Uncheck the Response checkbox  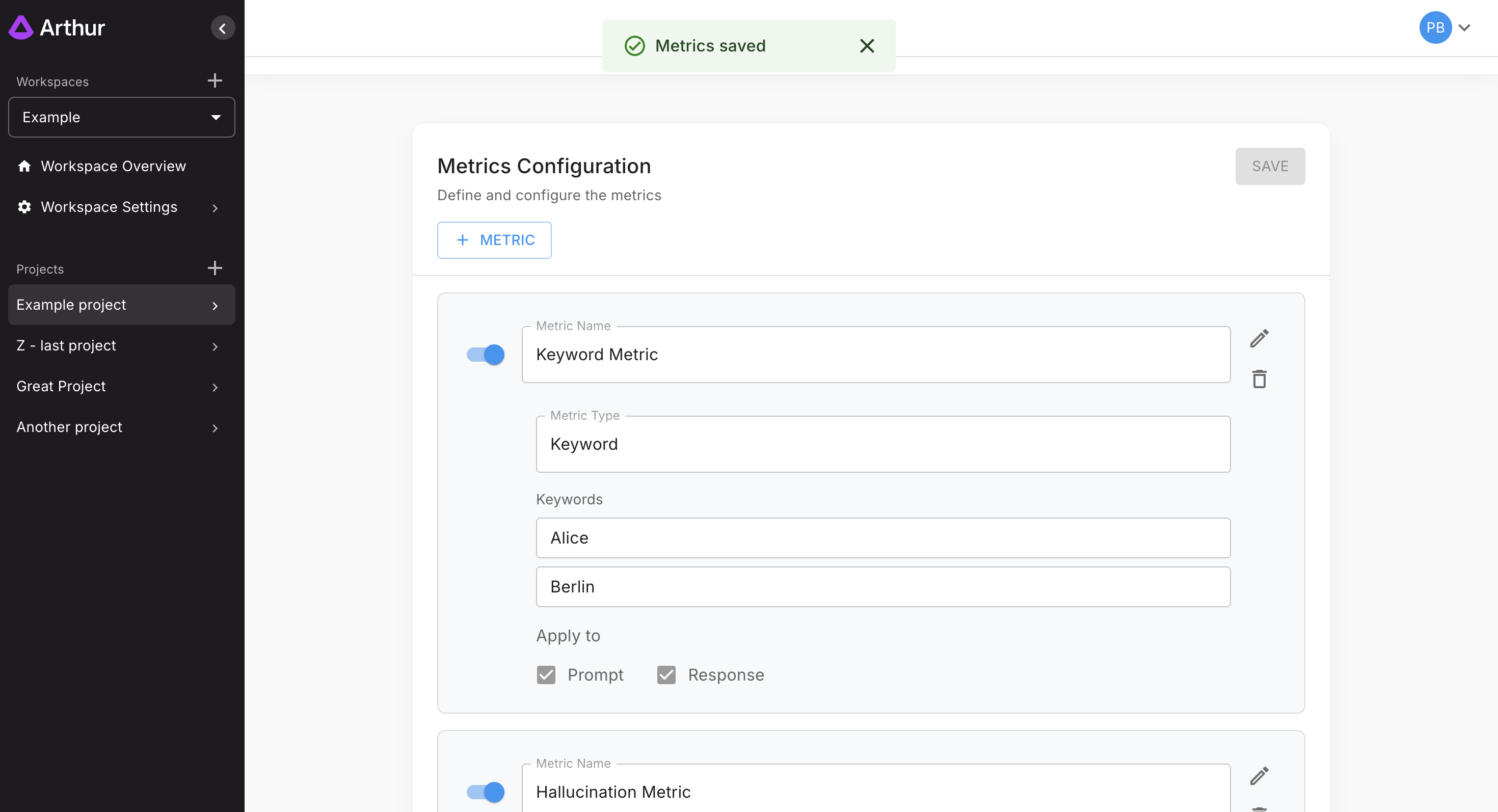666,675
